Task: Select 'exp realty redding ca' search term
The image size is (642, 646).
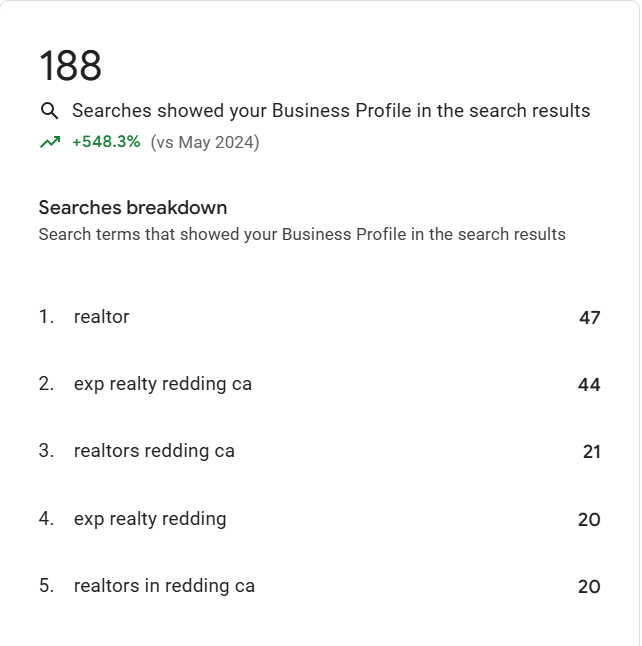Action: click(x=163, y=384)
